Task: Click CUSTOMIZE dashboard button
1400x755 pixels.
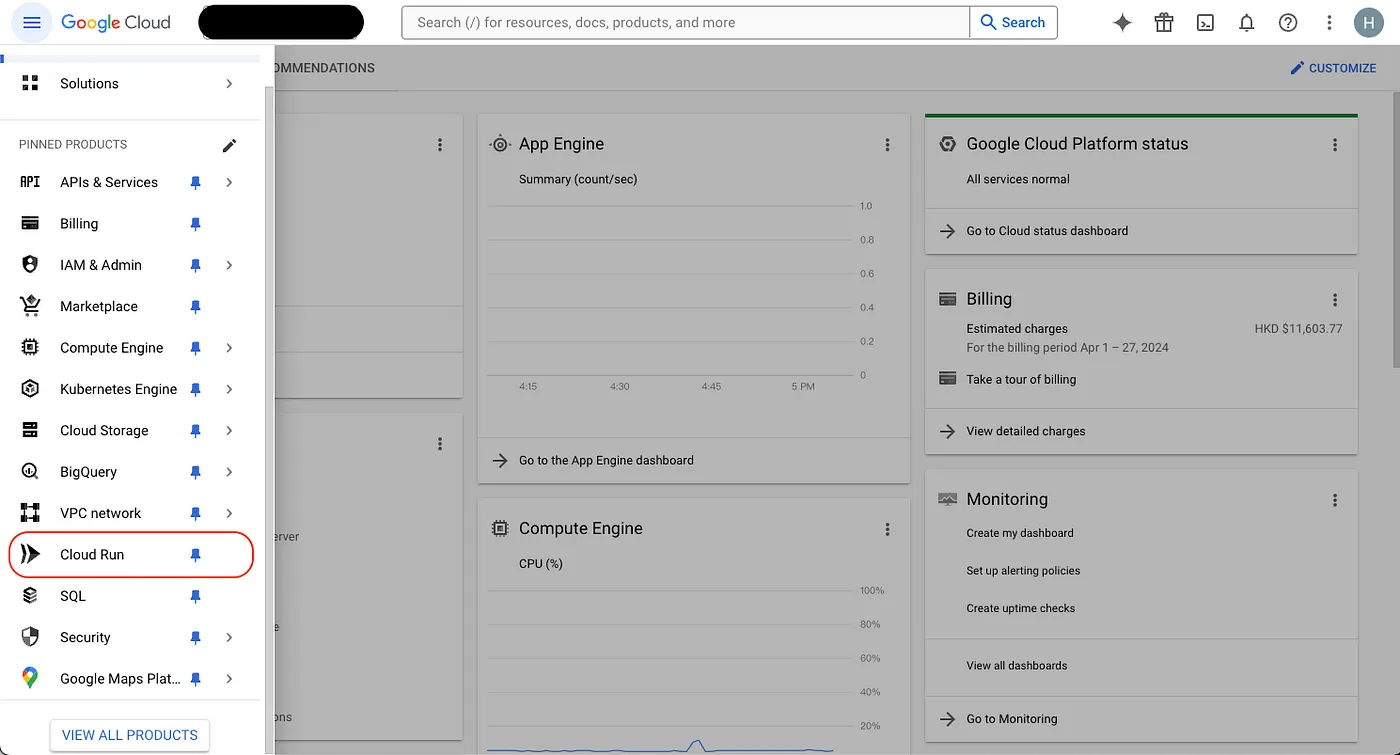Action: [1333, 68]
